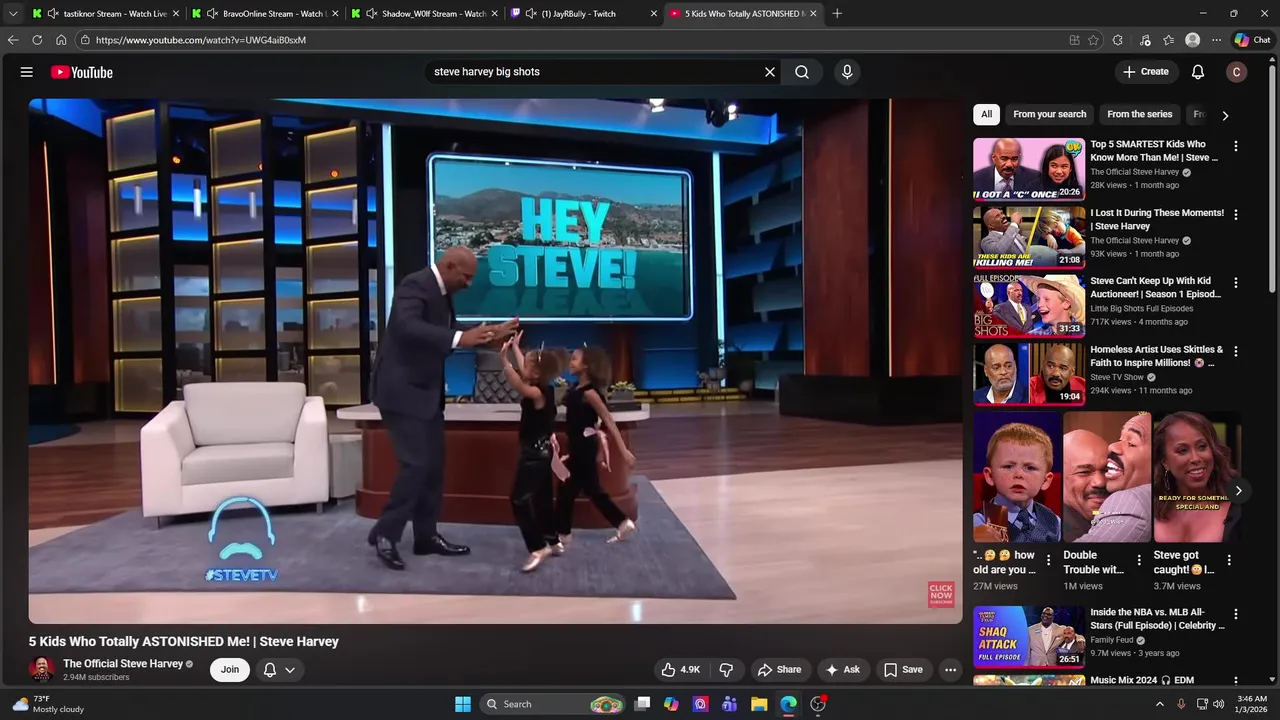The width and height of the screenshot is (1280, 720).
Task: Show hidden system tray icons
Action: coord(1160,704)
